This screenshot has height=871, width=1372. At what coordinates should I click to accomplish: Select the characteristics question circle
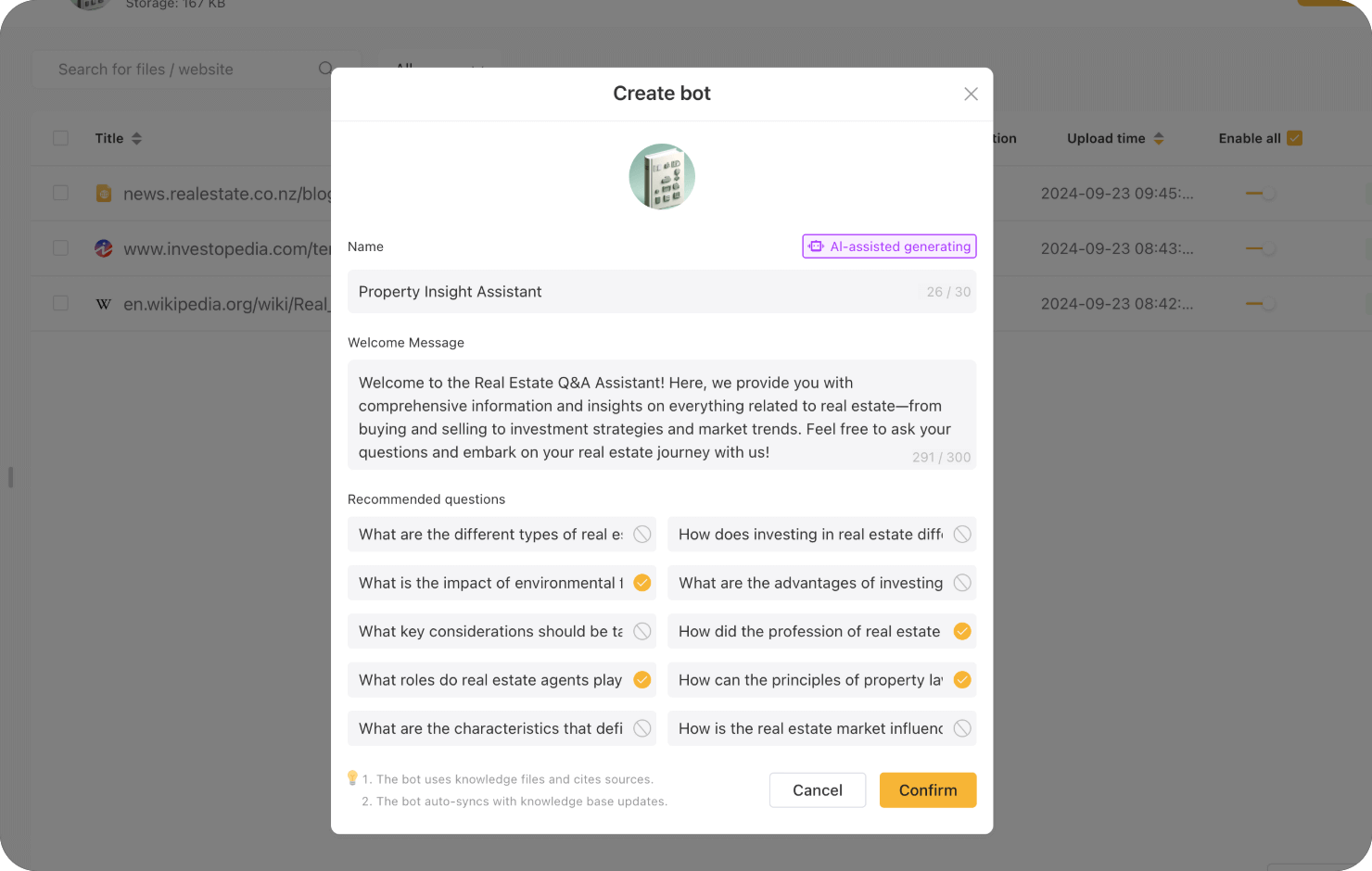[642, 728]
